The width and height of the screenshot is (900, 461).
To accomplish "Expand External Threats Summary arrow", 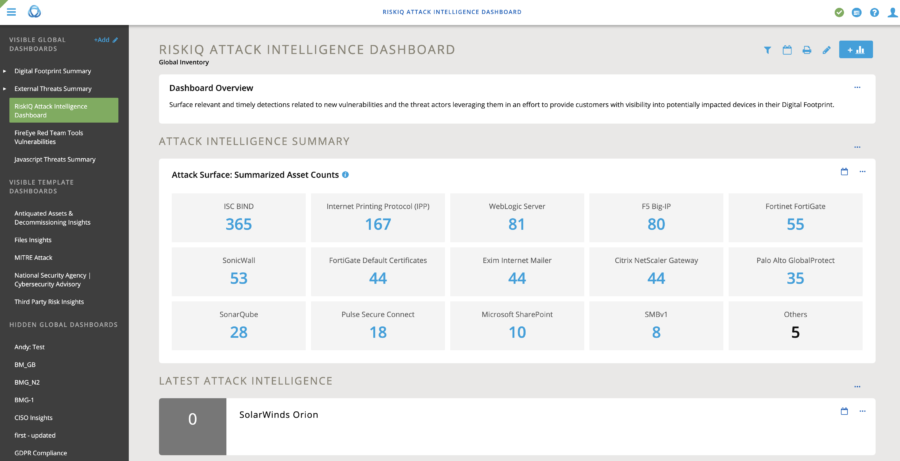I will pyautogui.click(x=5, y=89).
